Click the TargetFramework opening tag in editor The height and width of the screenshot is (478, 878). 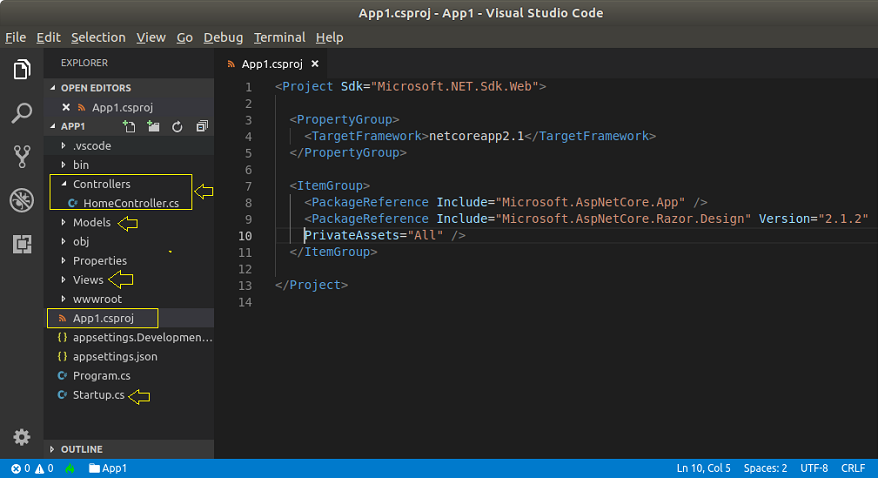(x=366, y=136)
